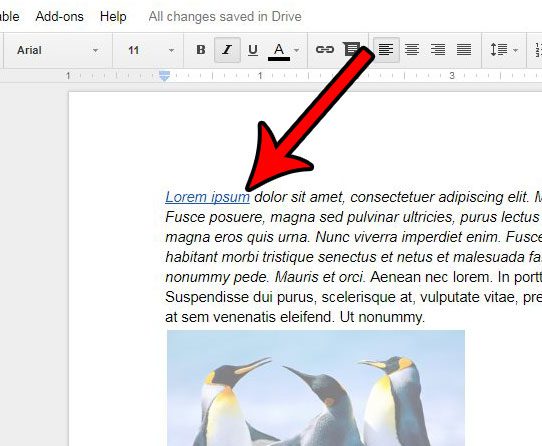The image size is (542, 446).
Task: Click the line spacing icon
Action: point(504,50)
